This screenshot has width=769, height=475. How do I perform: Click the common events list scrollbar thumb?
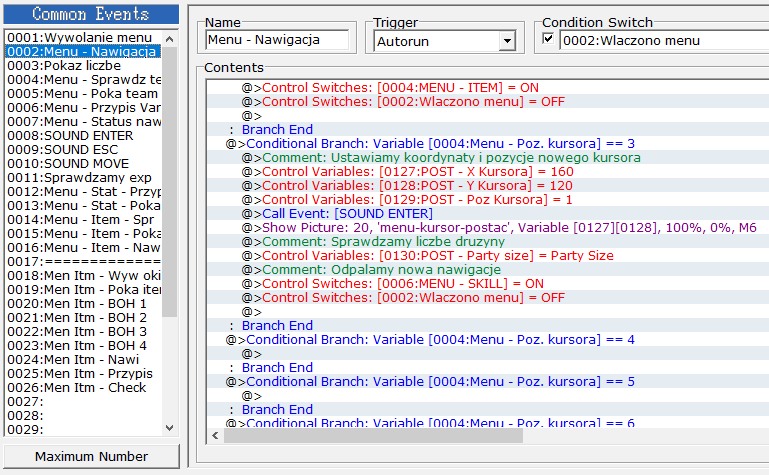point(170,182)
